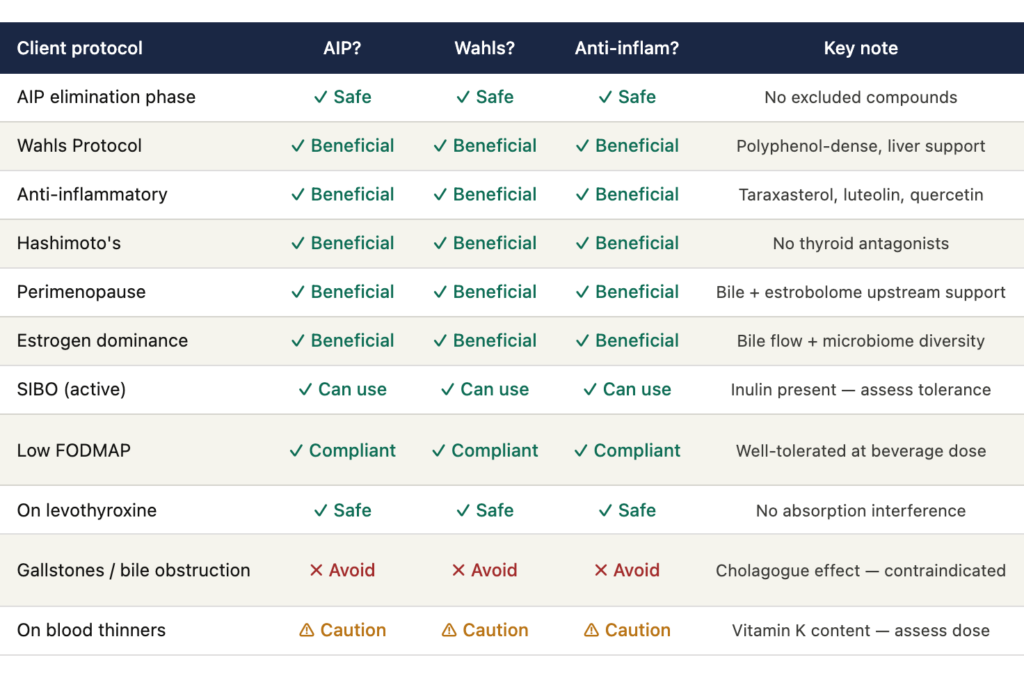Click the "AIP?" column header
Screen dimensions: 1024x678
(342, 48)
